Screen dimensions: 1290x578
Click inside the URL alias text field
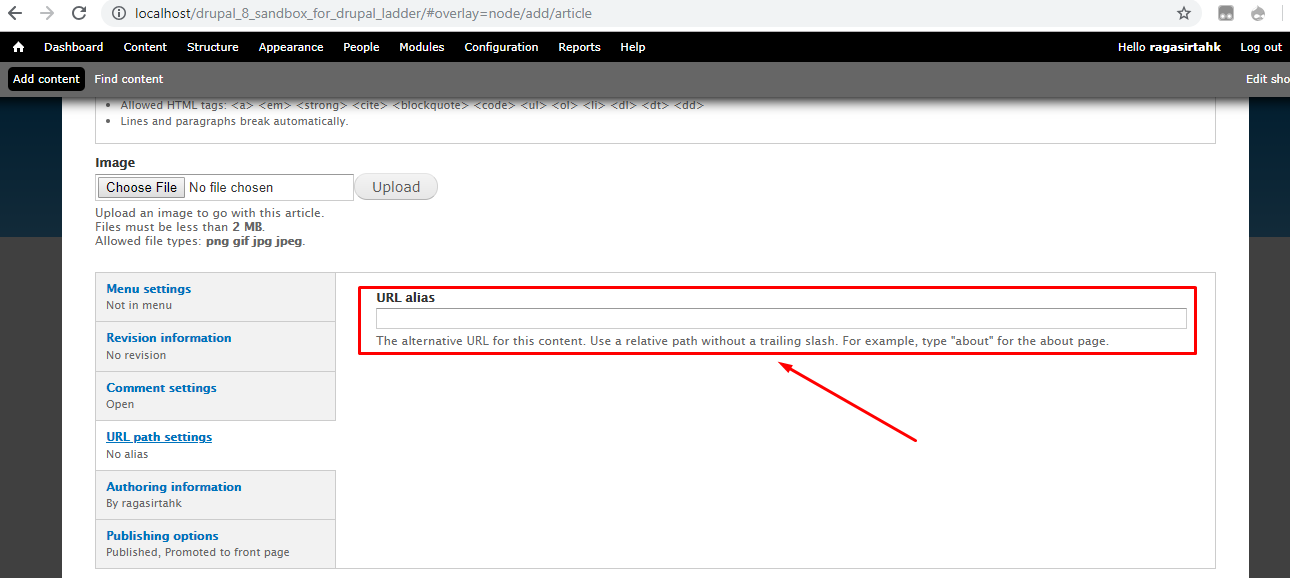[x=780, y=318]
